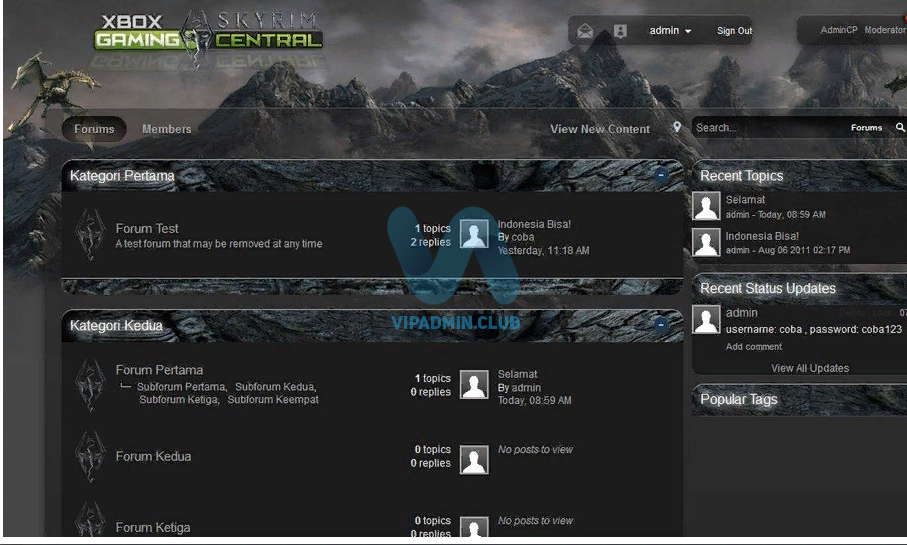Click Add comment on admin's status
Screen dimensions: 907x545
[754, 347]
